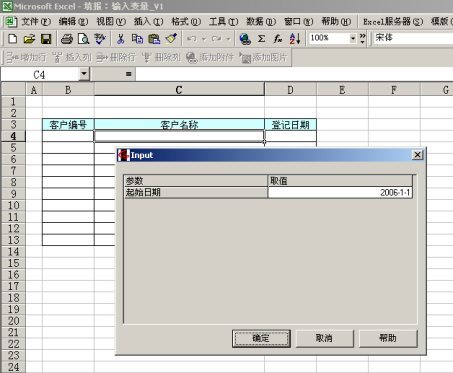Open the 文件 (File) menu

[36, 22]
